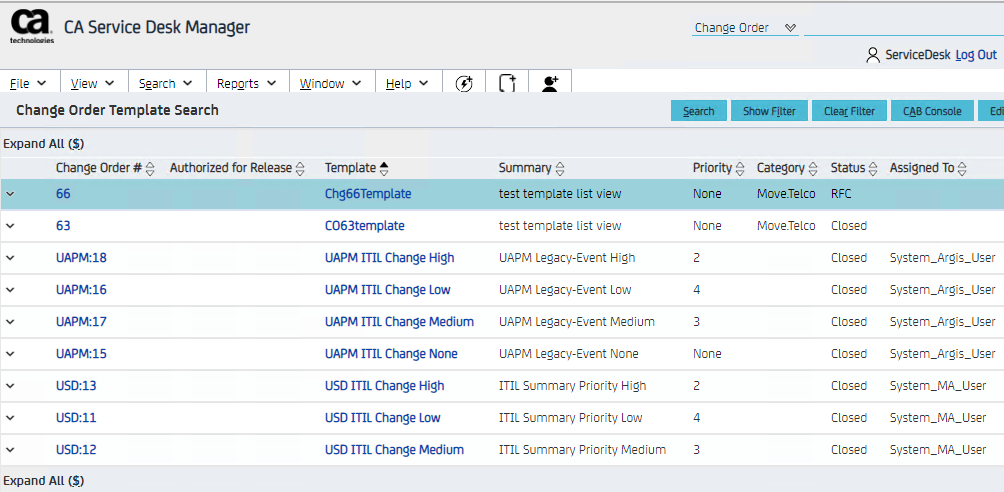Open the File menu
This screenshot has height=492, width=1004.
tap(28, 83)
